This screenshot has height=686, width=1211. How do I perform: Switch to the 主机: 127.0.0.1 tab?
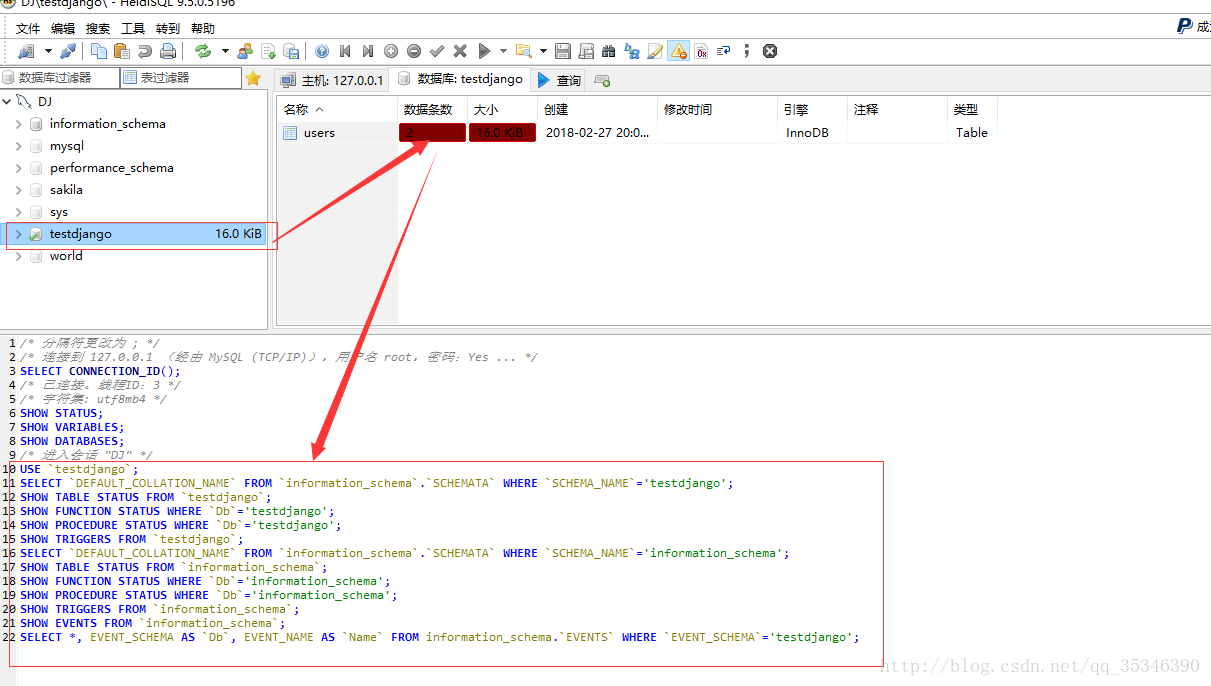332,80
